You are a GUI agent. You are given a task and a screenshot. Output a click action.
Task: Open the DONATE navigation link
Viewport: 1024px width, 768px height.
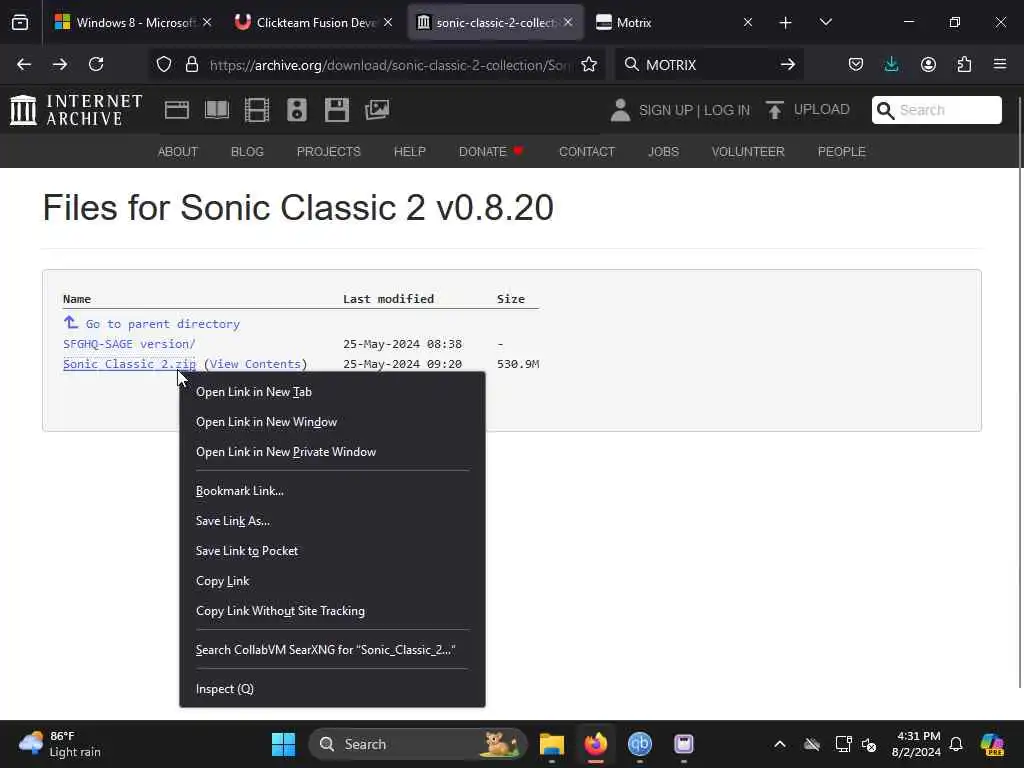[x=490, y=152]
